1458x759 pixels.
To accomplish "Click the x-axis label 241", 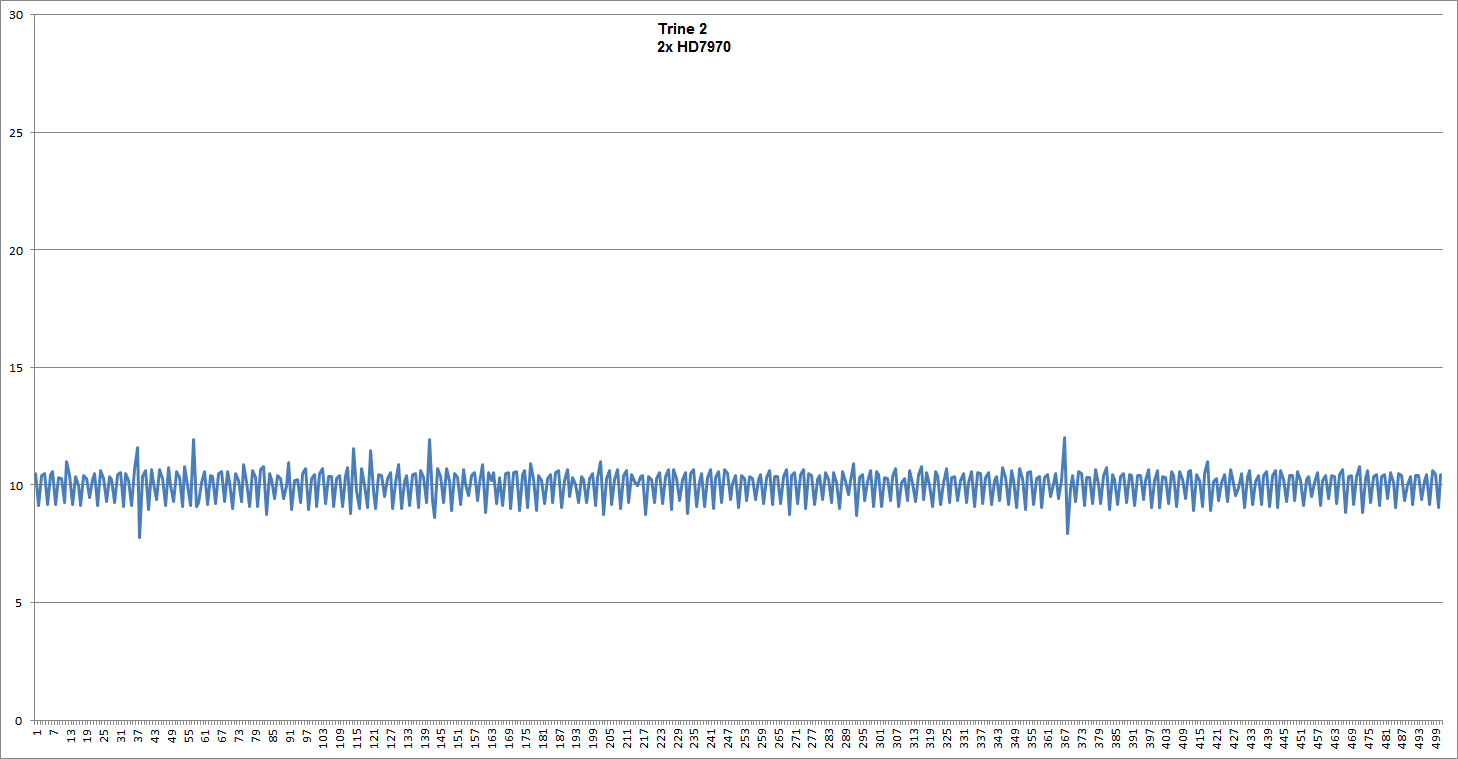I will [711, 739].
